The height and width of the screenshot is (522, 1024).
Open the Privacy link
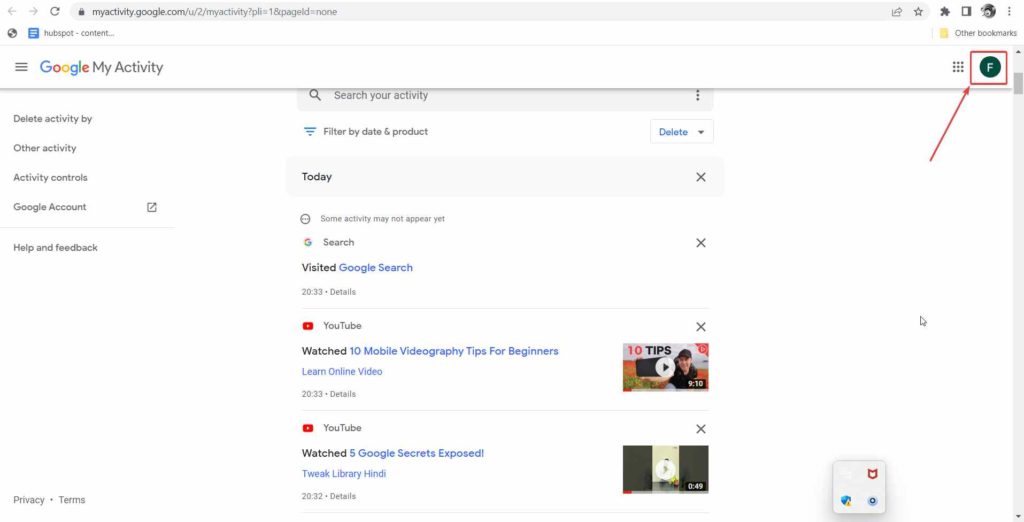29,500
